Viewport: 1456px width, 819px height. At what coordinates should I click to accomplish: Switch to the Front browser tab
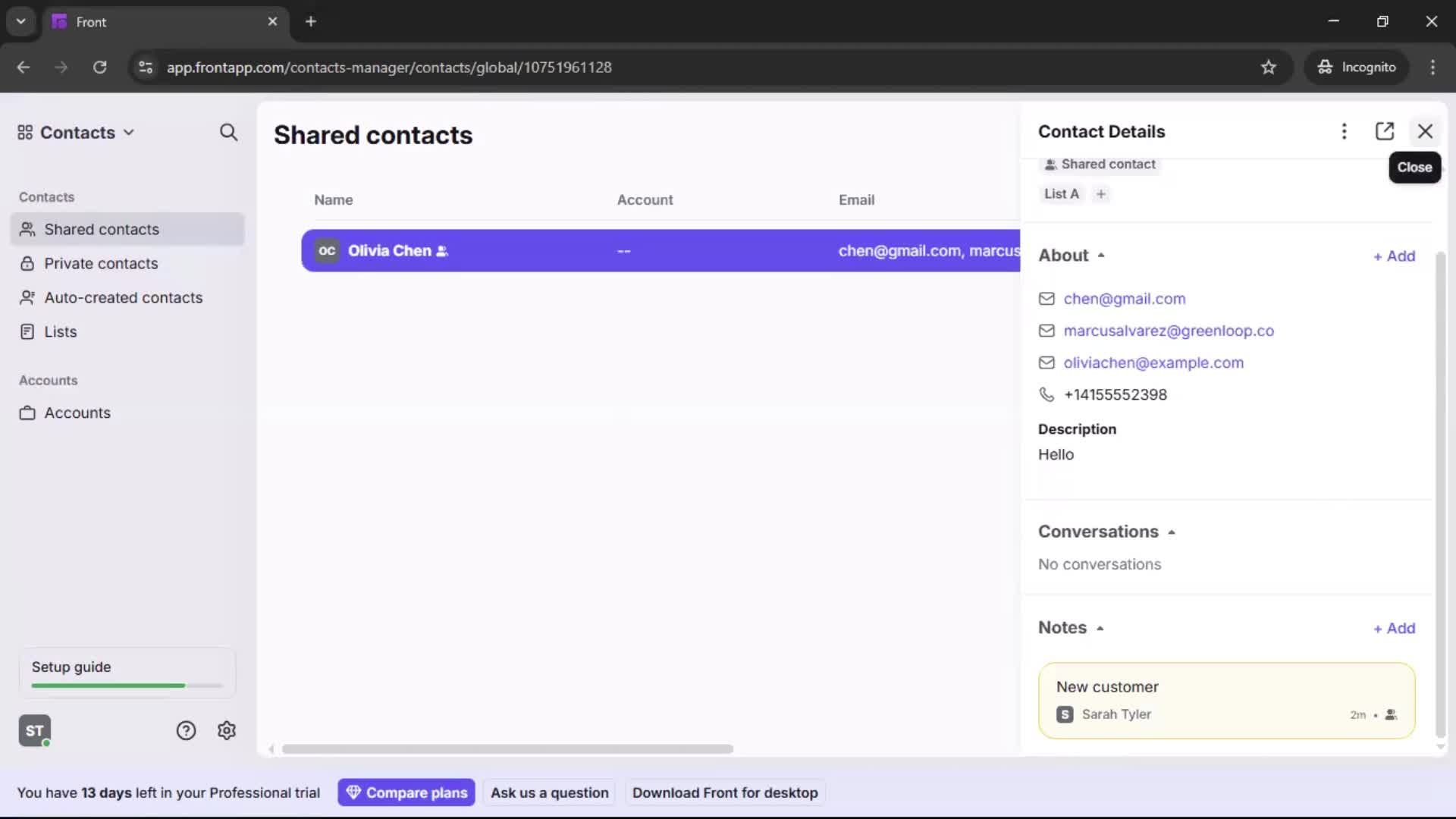pos(152,21)
